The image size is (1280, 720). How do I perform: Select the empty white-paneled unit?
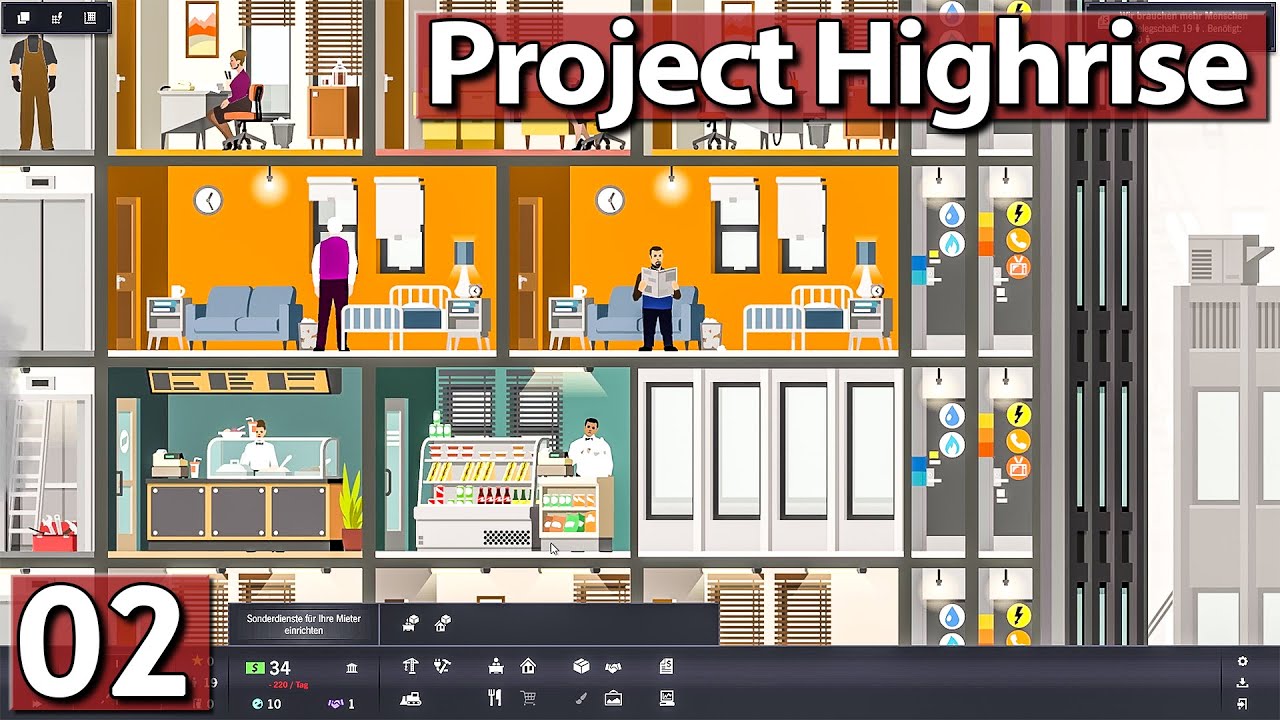(x=770, y=461)
